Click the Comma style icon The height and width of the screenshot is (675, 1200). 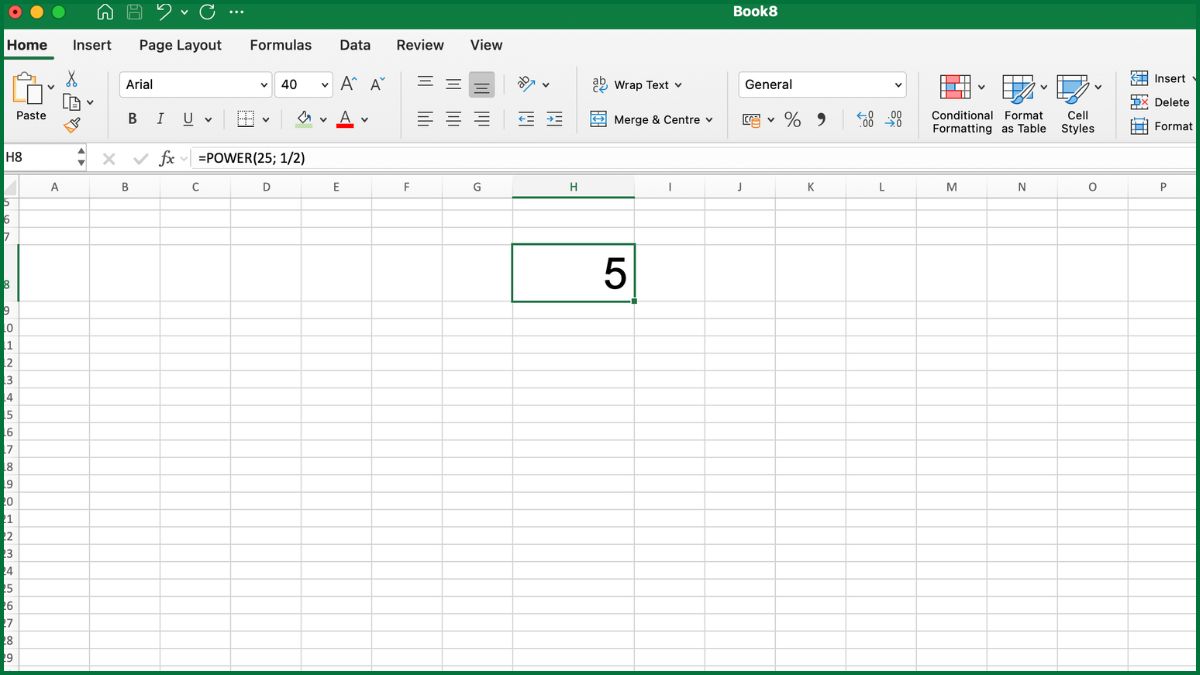[822, 118]
